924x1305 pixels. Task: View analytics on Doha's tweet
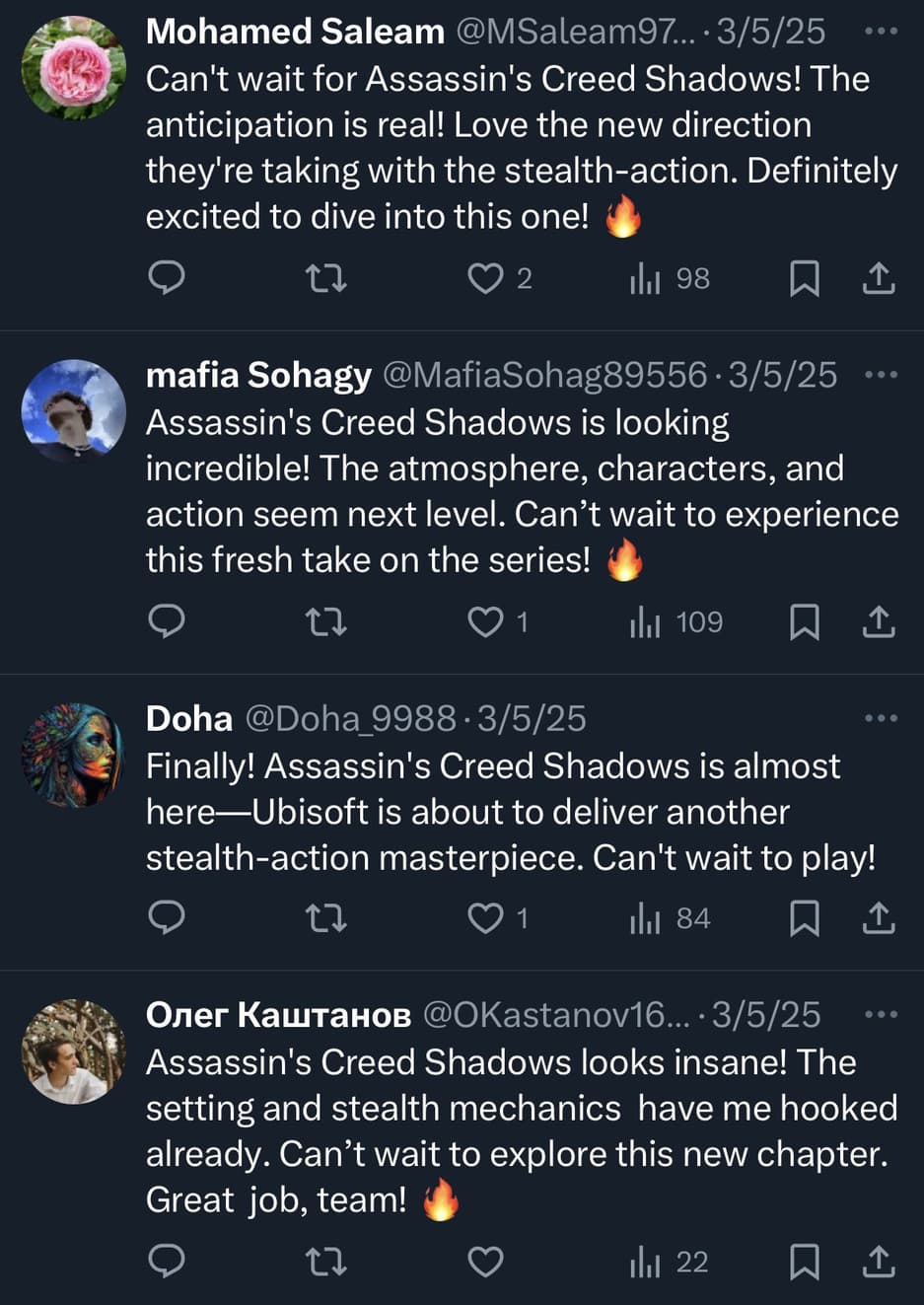coord(671,919)
